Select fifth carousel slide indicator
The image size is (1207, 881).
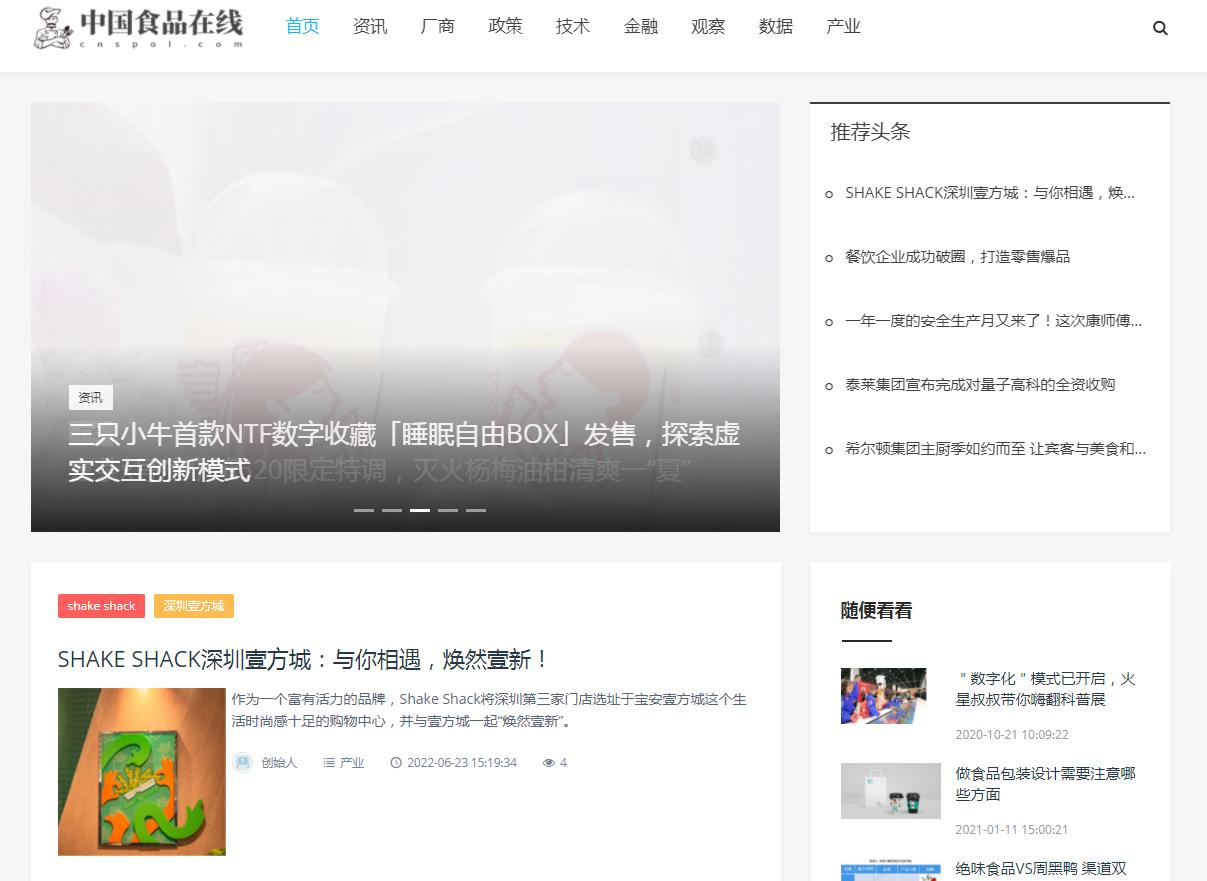tap(476, 510)
